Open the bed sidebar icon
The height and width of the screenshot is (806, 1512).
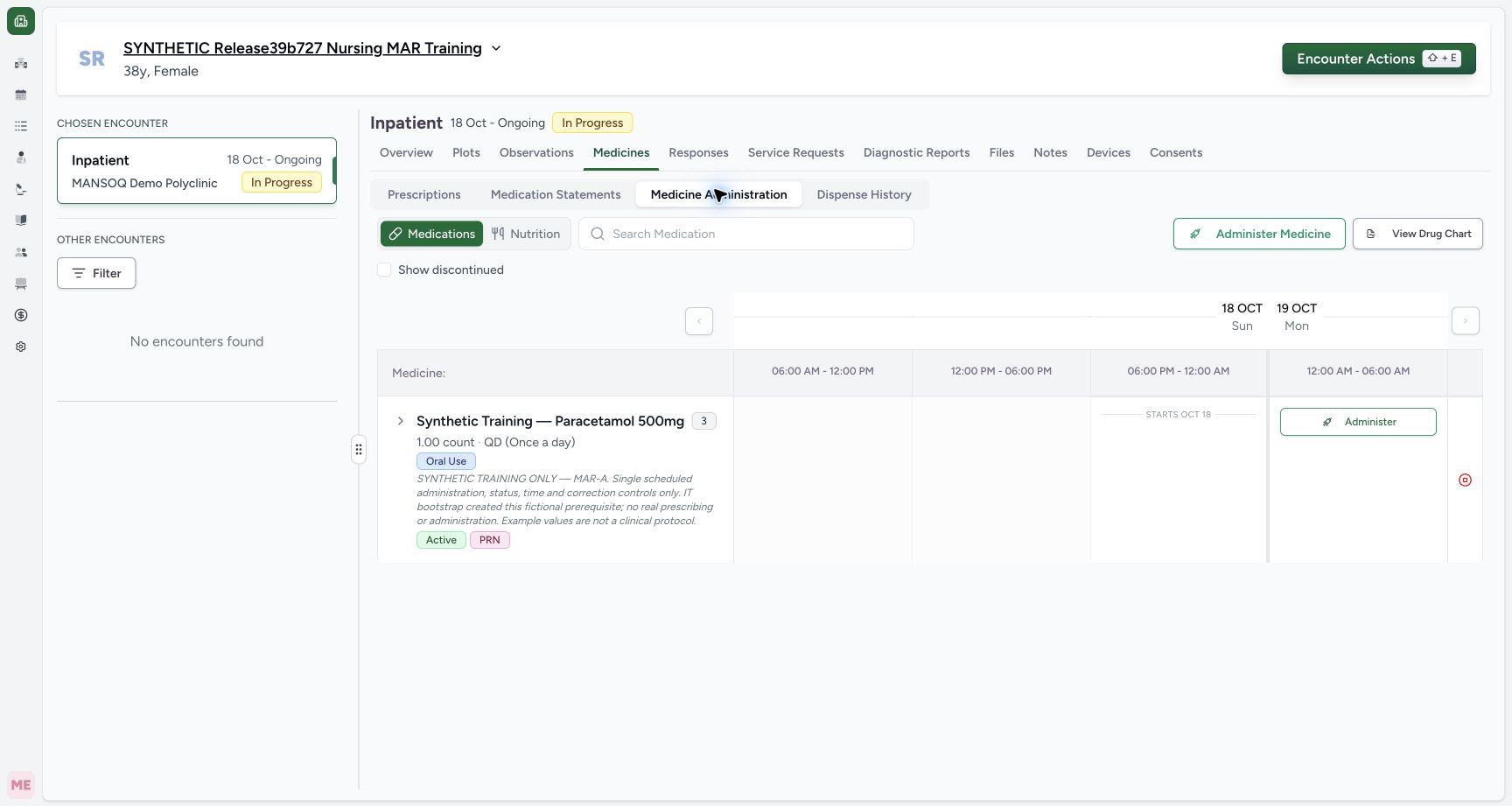point(21,284)
